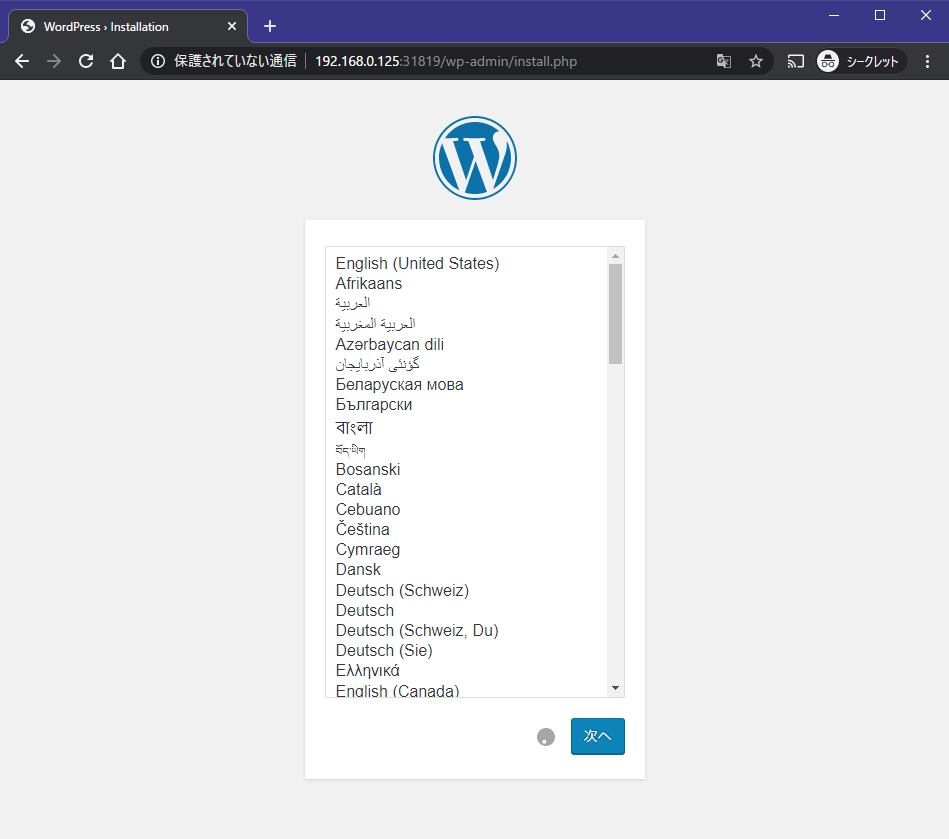Screen dimensions: 949x839
Task: Select Deutsch (Schweiz)
Action: pos(466,590)
